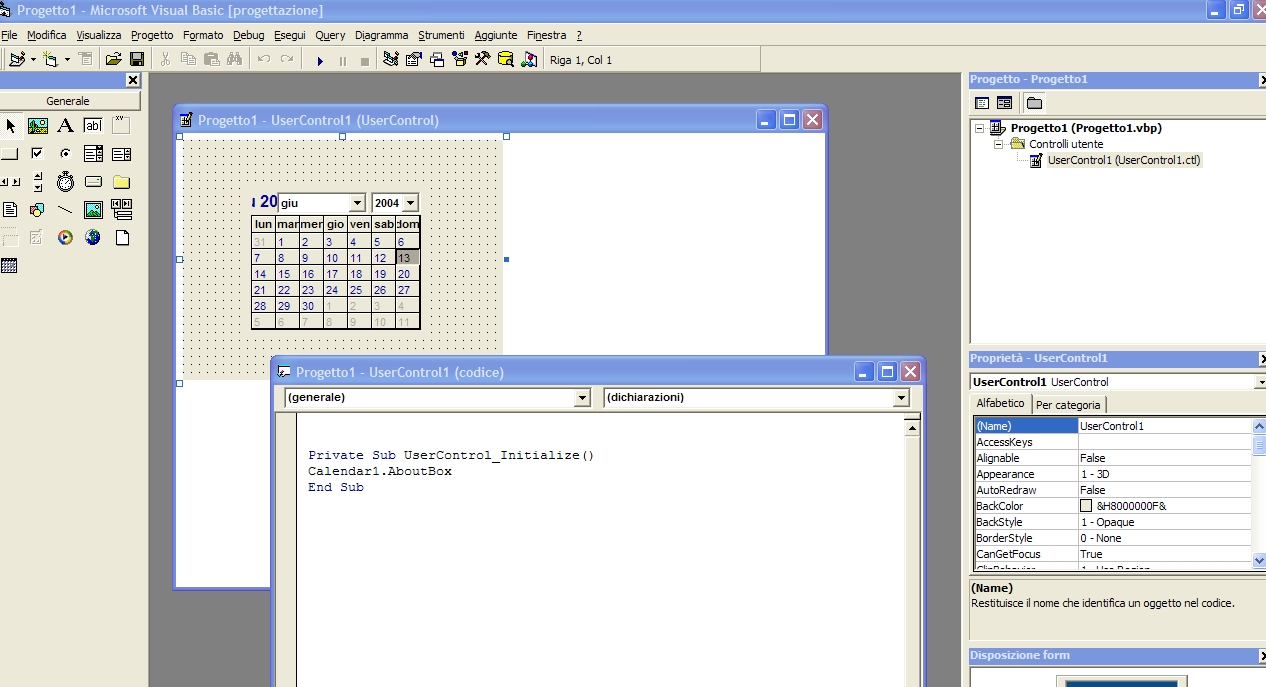Click the Generale toolbox tab button
The width and height of the screenshot is (1266, 687).
[68, 101]
